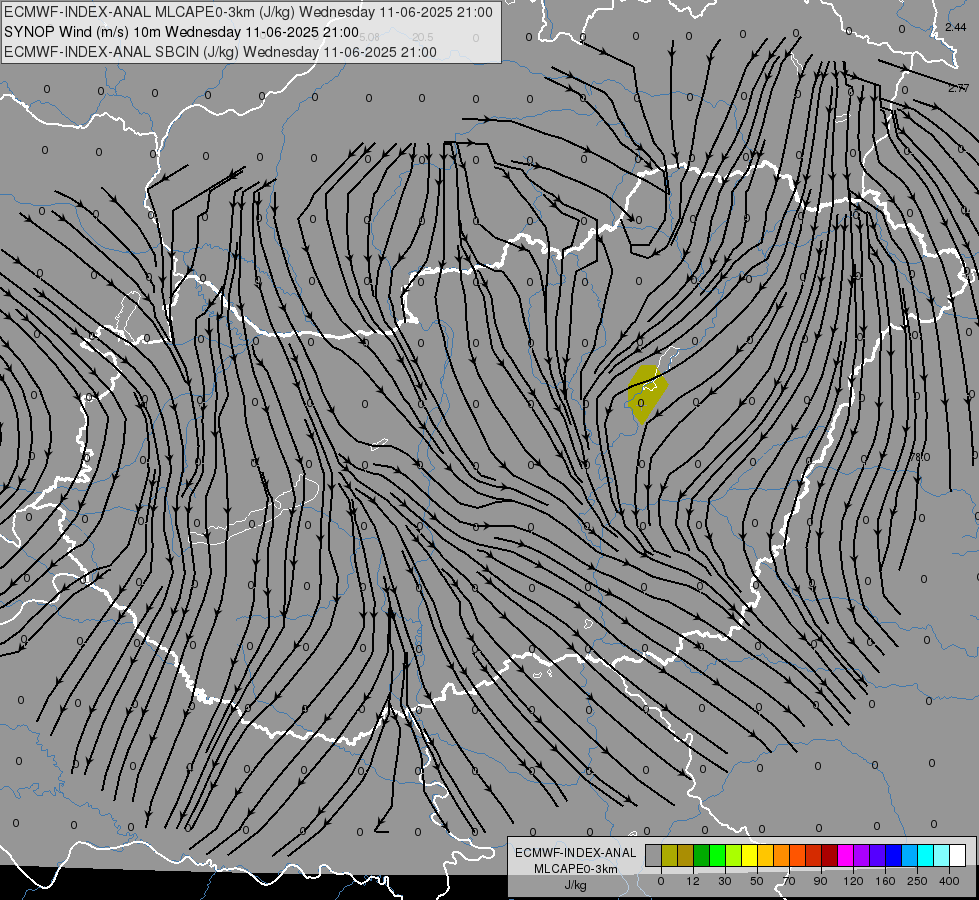Click the pure blue legend swatch

coord(893,855)
